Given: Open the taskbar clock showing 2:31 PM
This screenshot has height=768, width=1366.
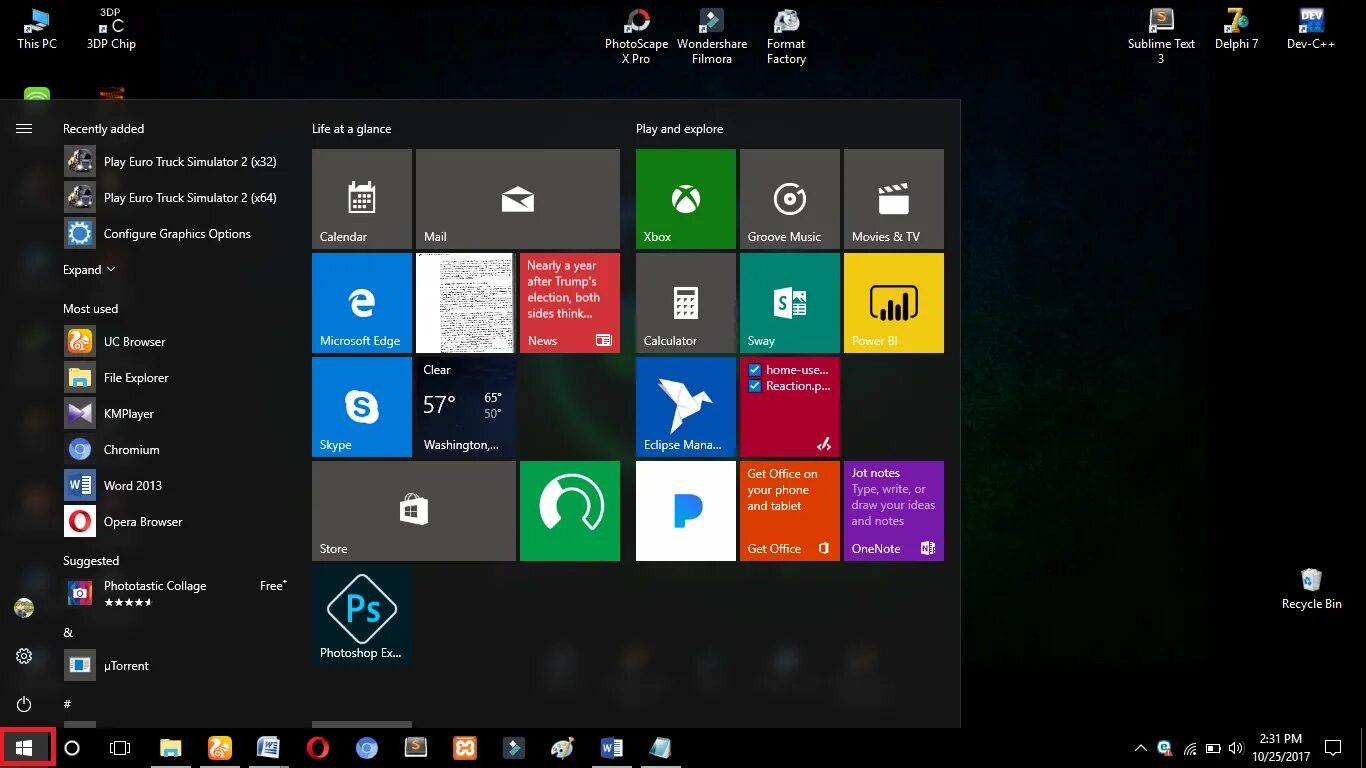Looking at the screenshot, I should pyautogui.click(x=1280, y=748).
